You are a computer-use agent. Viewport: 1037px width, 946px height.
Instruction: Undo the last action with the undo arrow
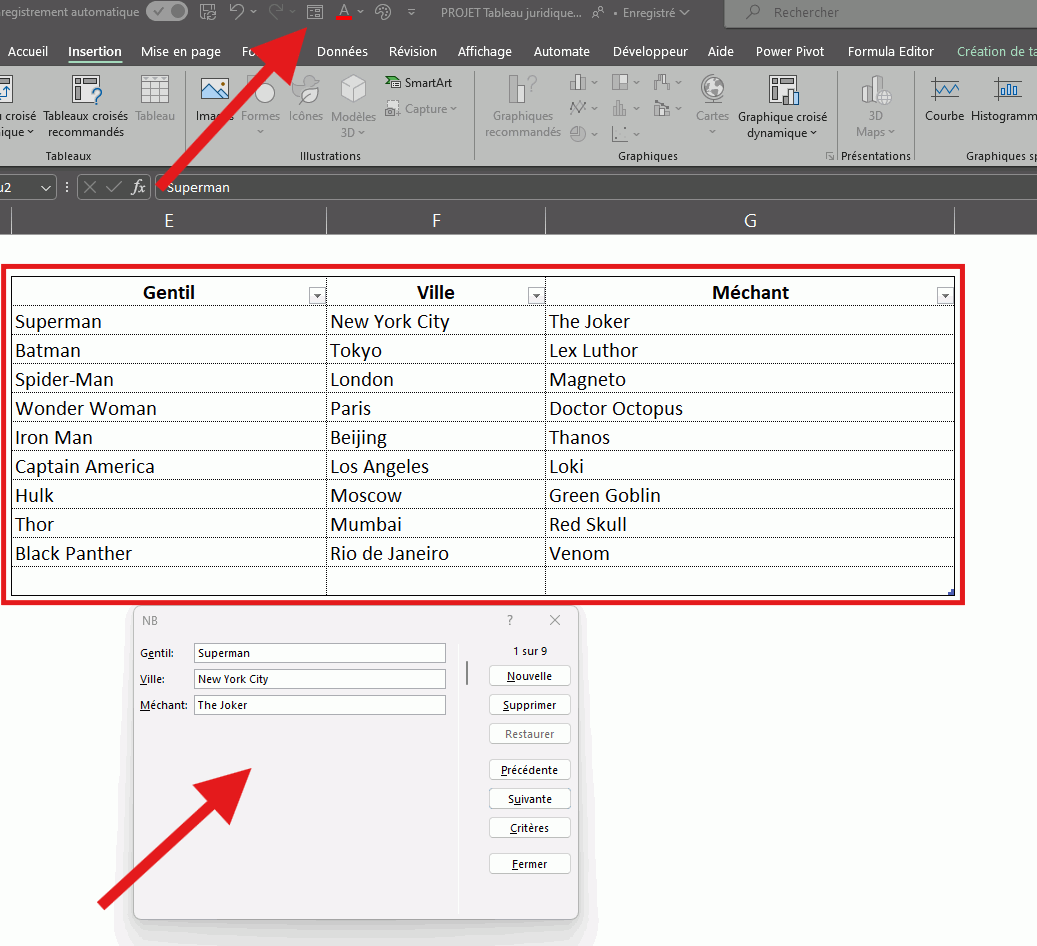(236, 12)
